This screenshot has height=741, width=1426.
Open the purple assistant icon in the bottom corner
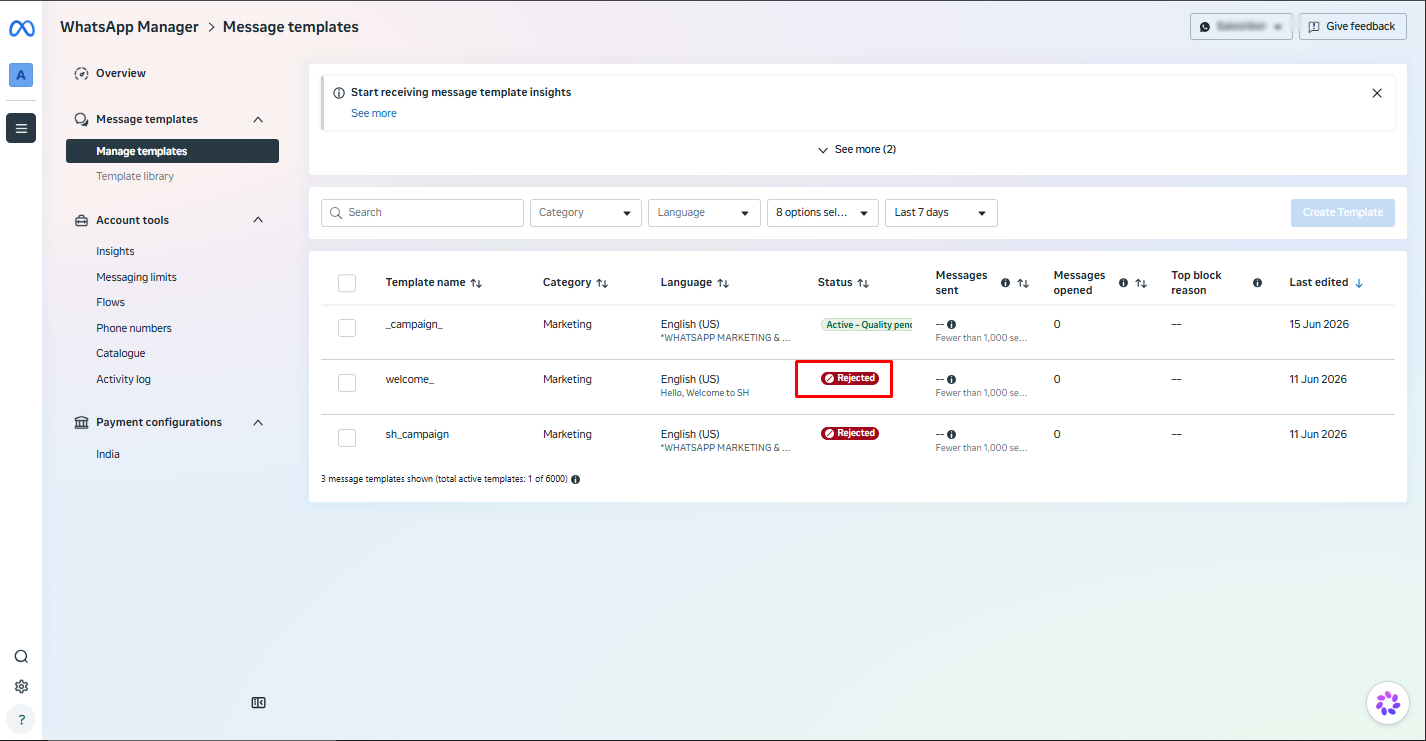click(x=1388, y=704)
